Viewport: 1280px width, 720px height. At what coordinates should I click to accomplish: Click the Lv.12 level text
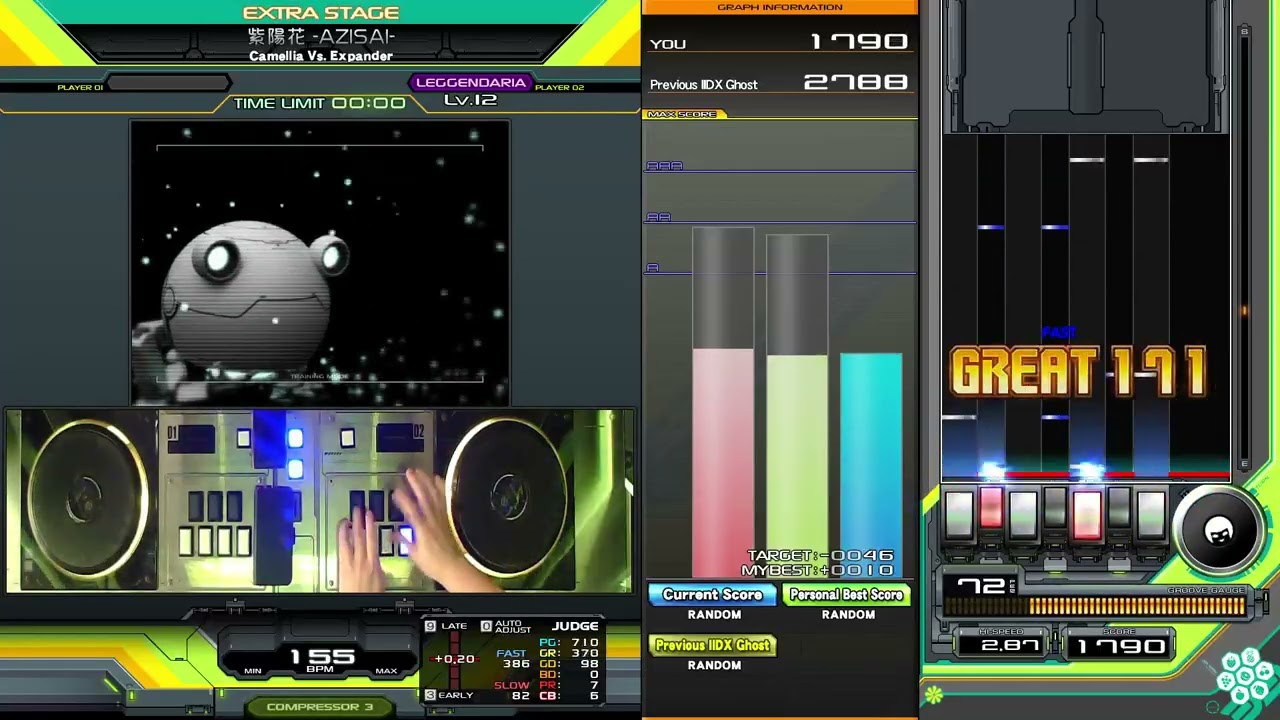470,100
